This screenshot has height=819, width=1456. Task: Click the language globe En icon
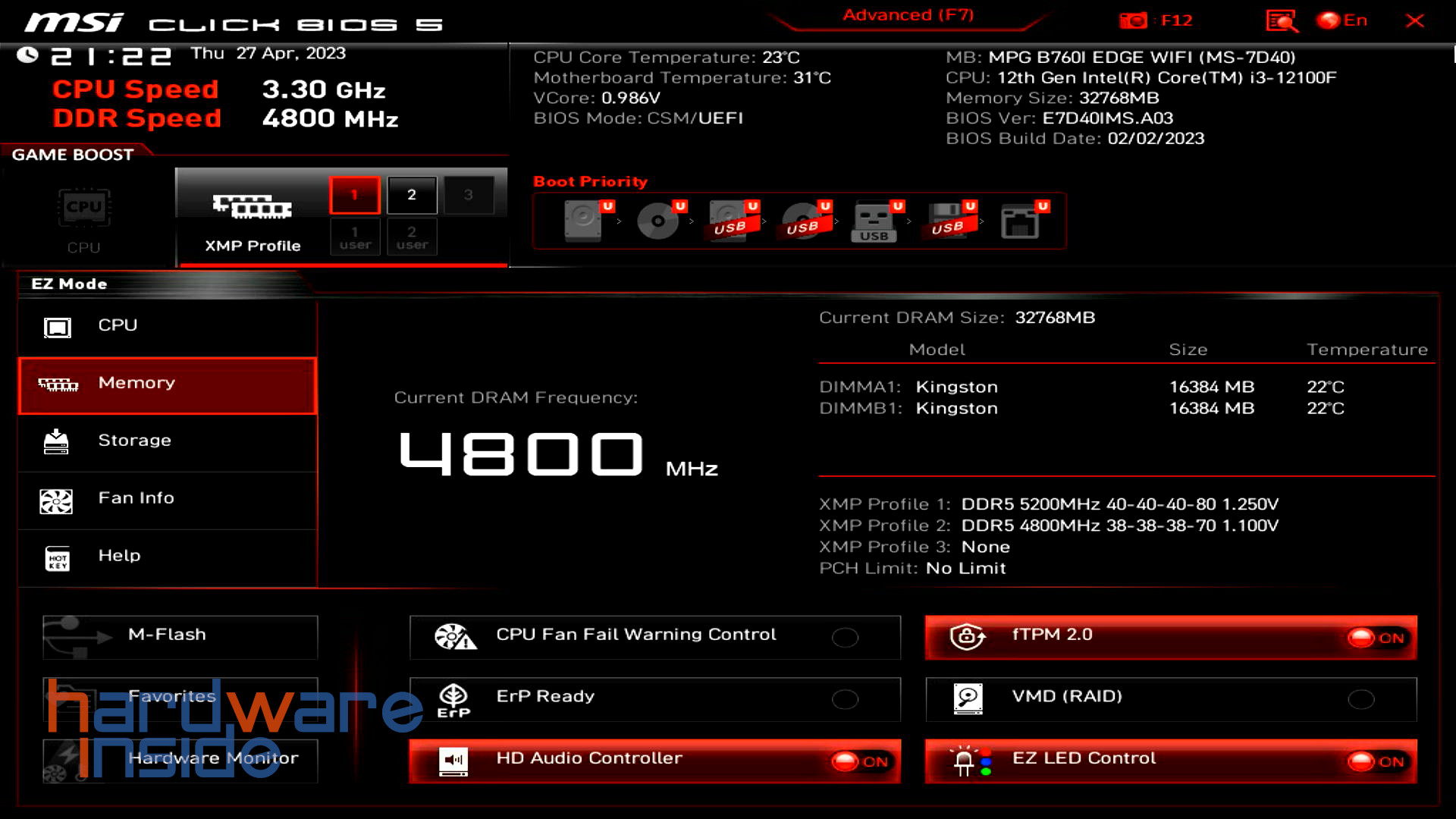(1329, 20)
